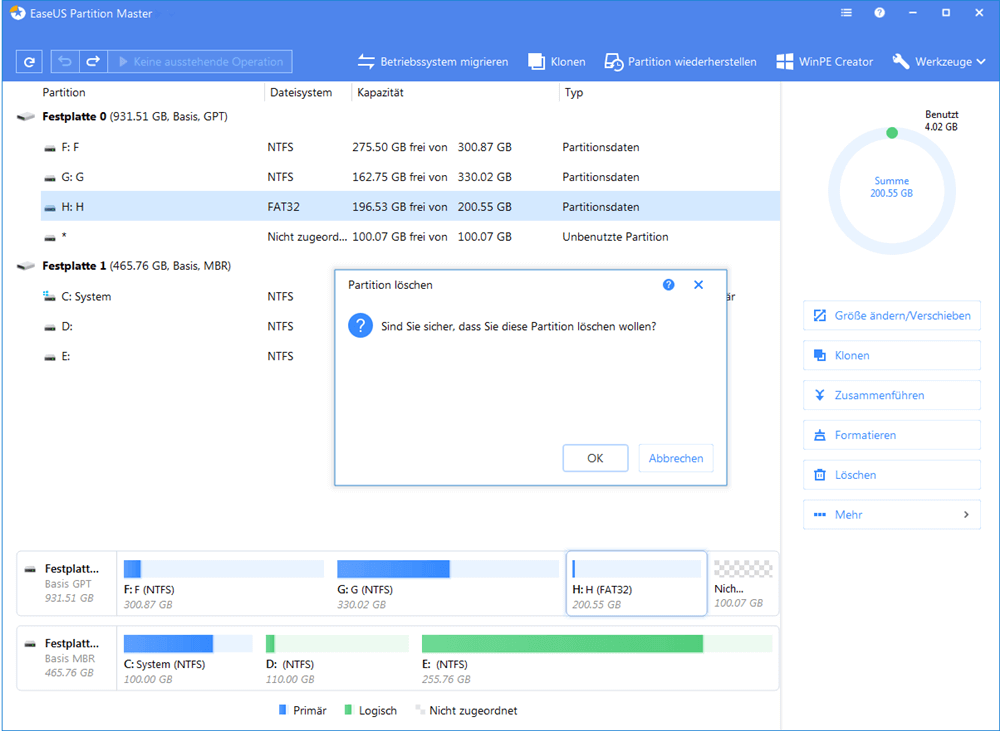Click the undo arrow icon
1000x731 pixels.
65,61
